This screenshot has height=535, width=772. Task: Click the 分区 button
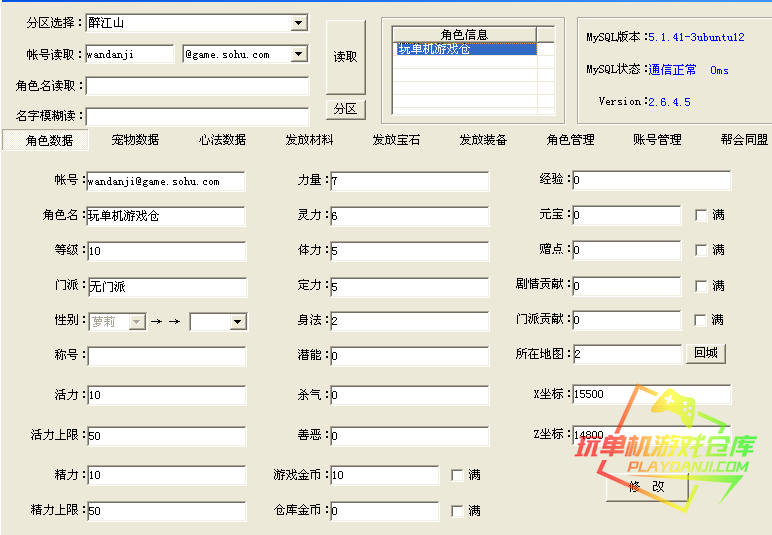coord(345,108)
